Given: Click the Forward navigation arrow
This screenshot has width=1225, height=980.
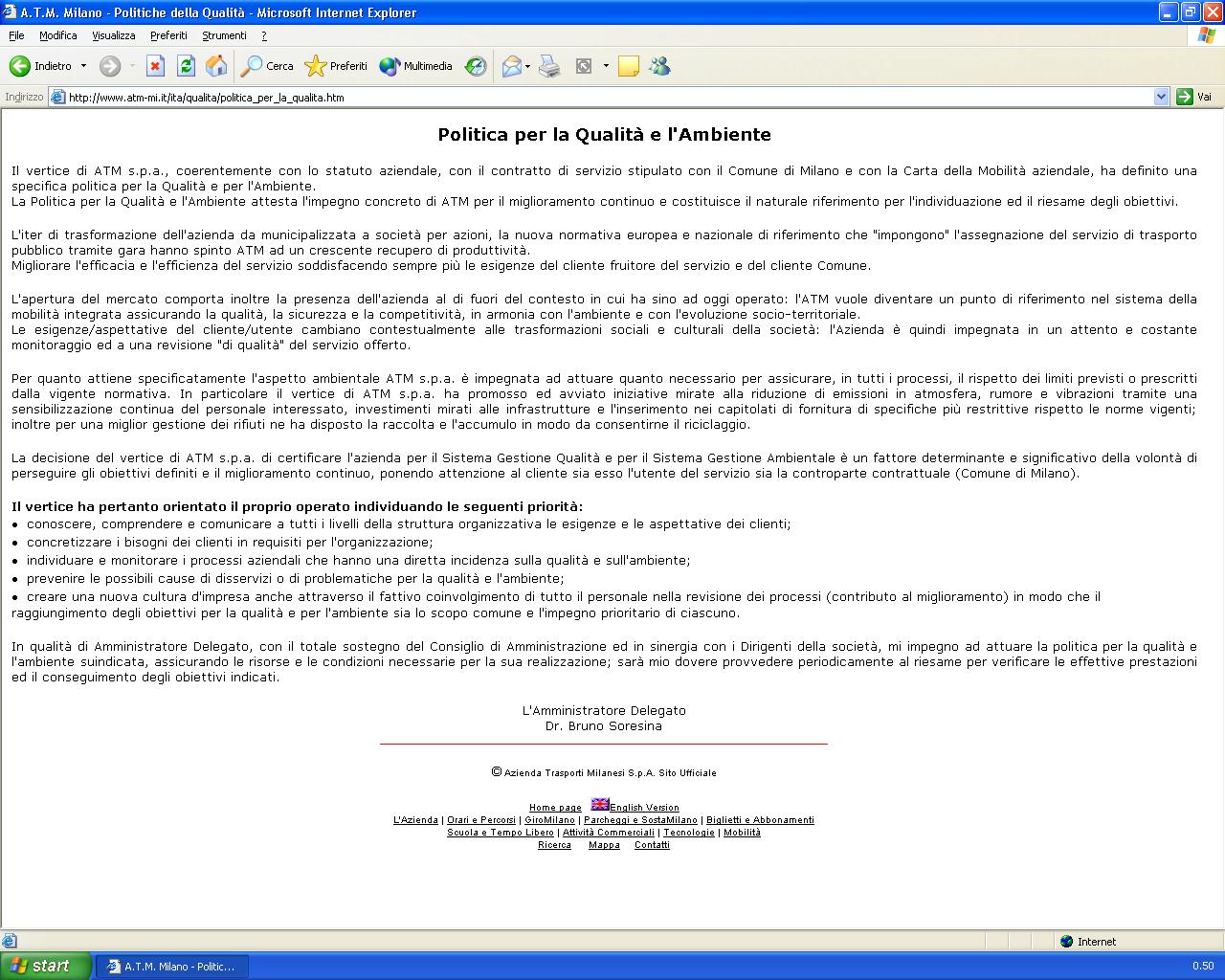Looking at the screenshot, I should [x=110, y=66].
